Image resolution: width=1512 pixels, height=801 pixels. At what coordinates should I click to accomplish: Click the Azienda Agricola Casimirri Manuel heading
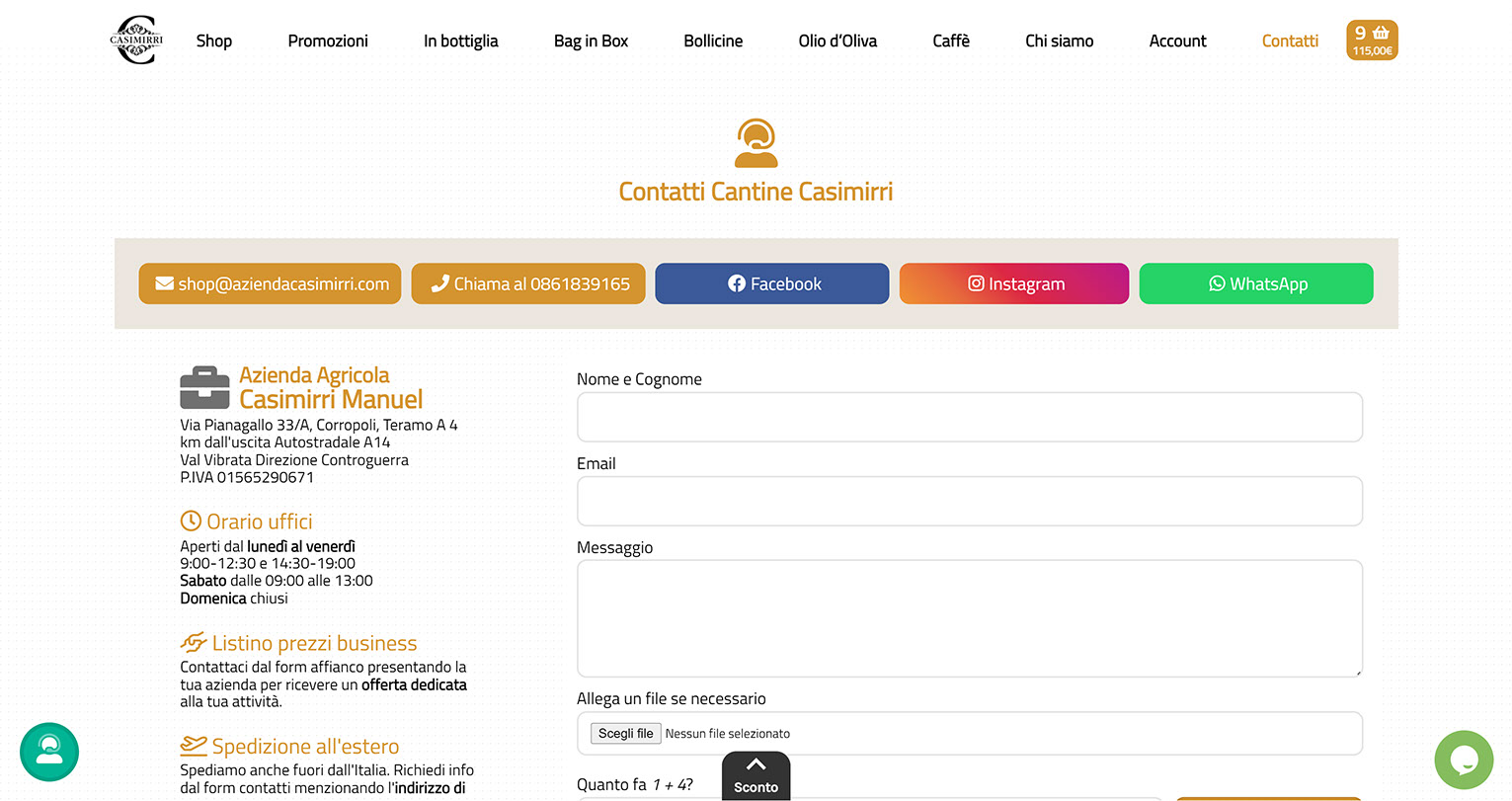(x=331, y=387)
